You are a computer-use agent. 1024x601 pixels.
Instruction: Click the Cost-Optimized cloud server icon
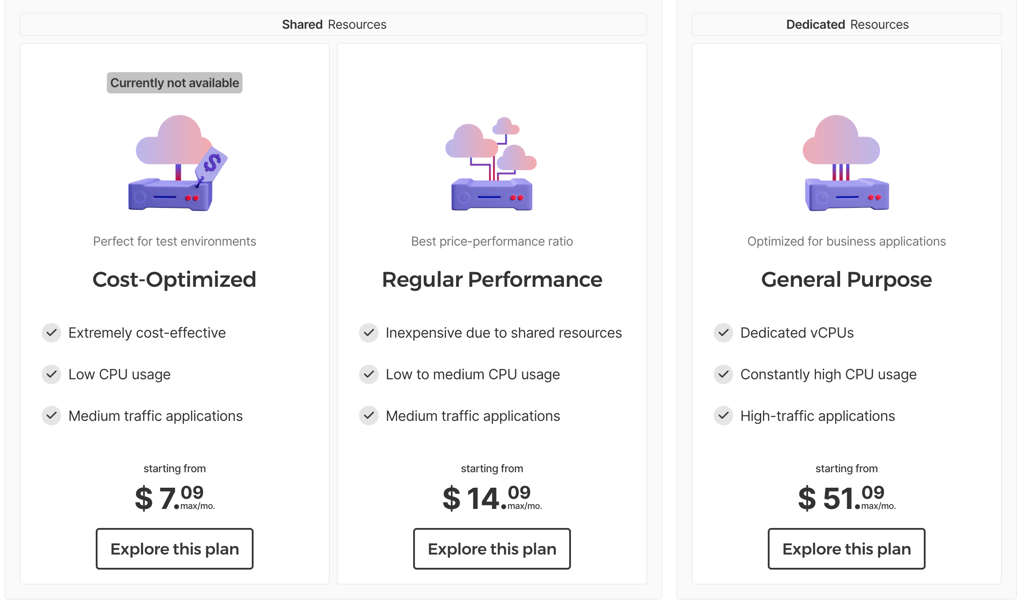[x=178, y=163]
